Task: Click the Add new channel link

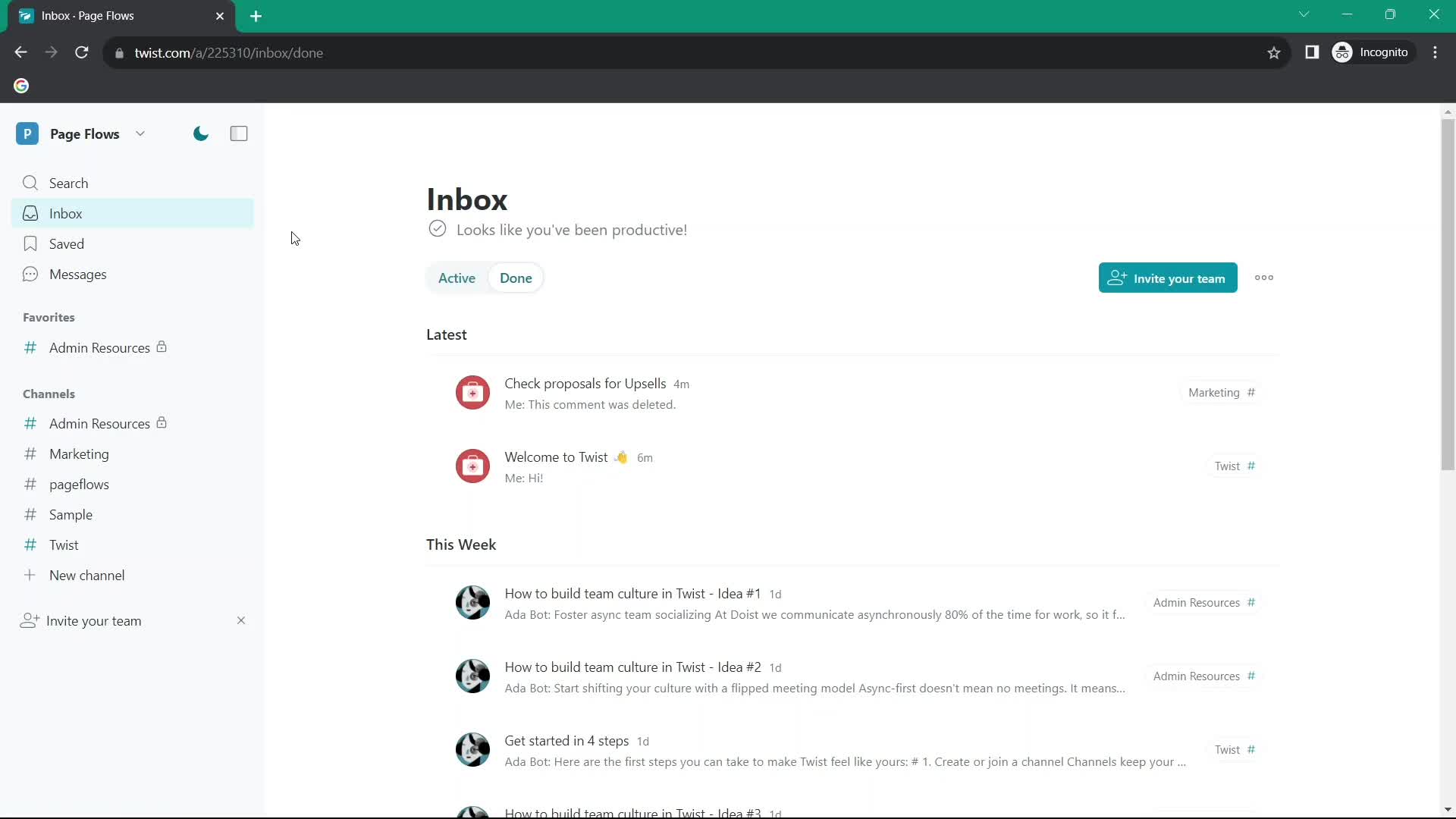Action: pyautogui.click(x=87, y=575)
